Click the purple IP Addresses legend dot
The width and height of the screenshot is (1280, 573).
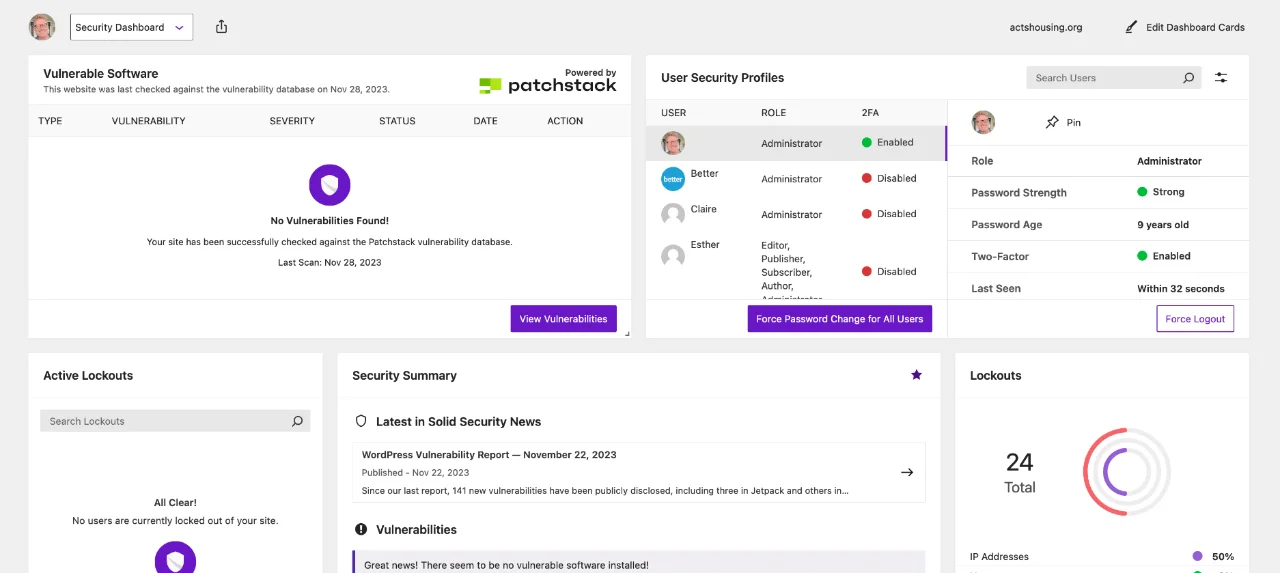point(1197,557)
